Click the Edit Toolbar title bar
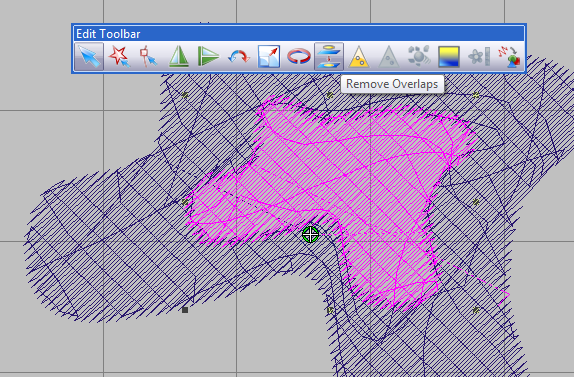Viewport: 574px width, 377px height. click(299, 34)
